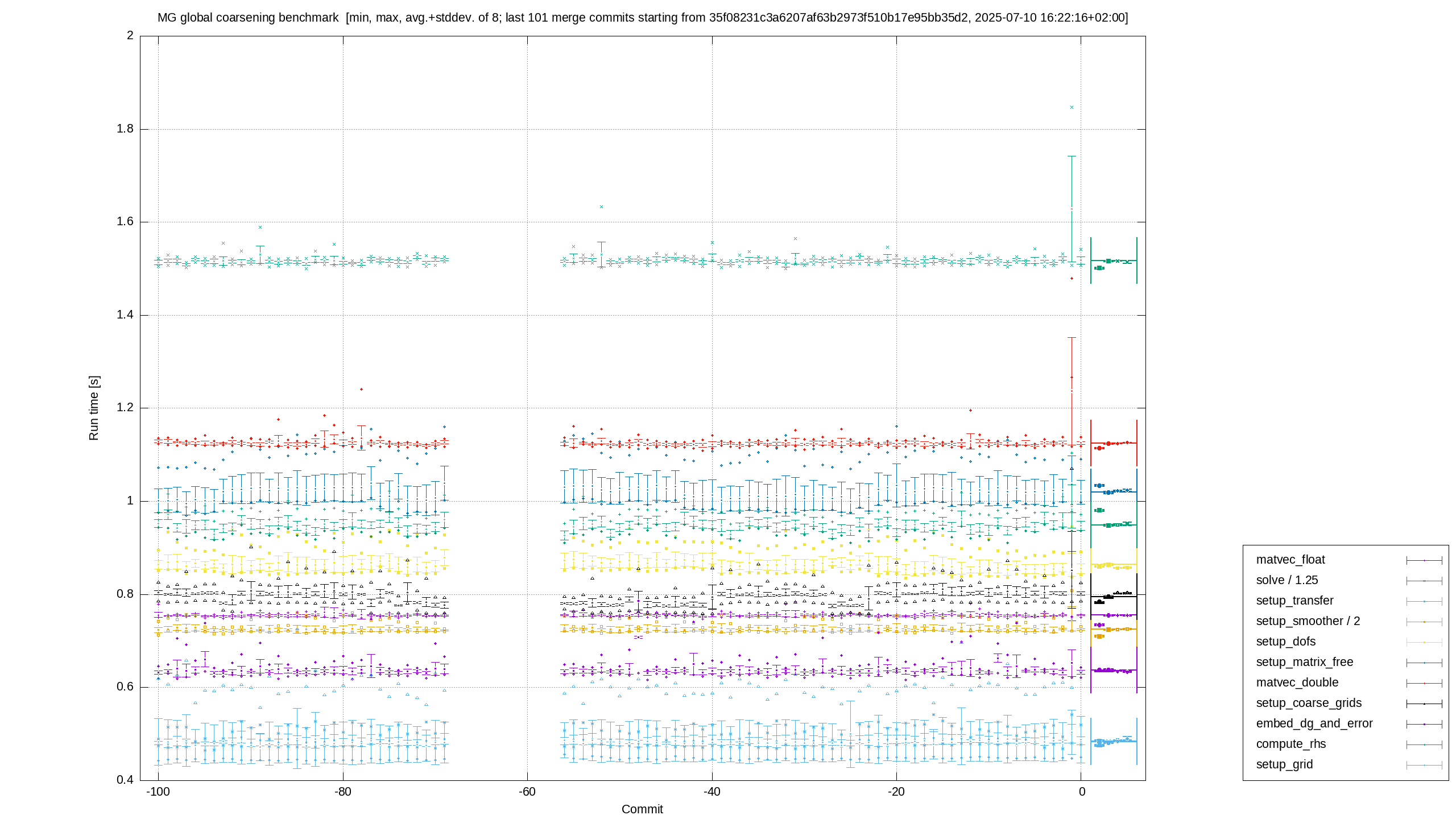Click the matvec_double legend marker
1456x819 pixels.
pyautogui.click(x=1424, y=683)
